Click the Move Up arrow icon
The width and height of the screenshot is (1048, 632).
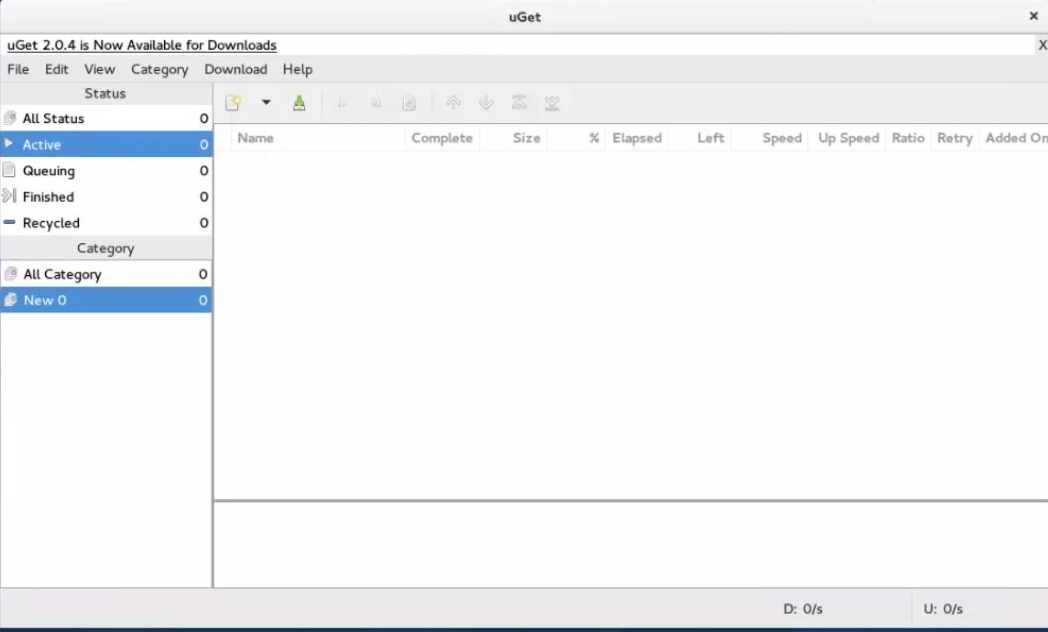coord(453,102)
